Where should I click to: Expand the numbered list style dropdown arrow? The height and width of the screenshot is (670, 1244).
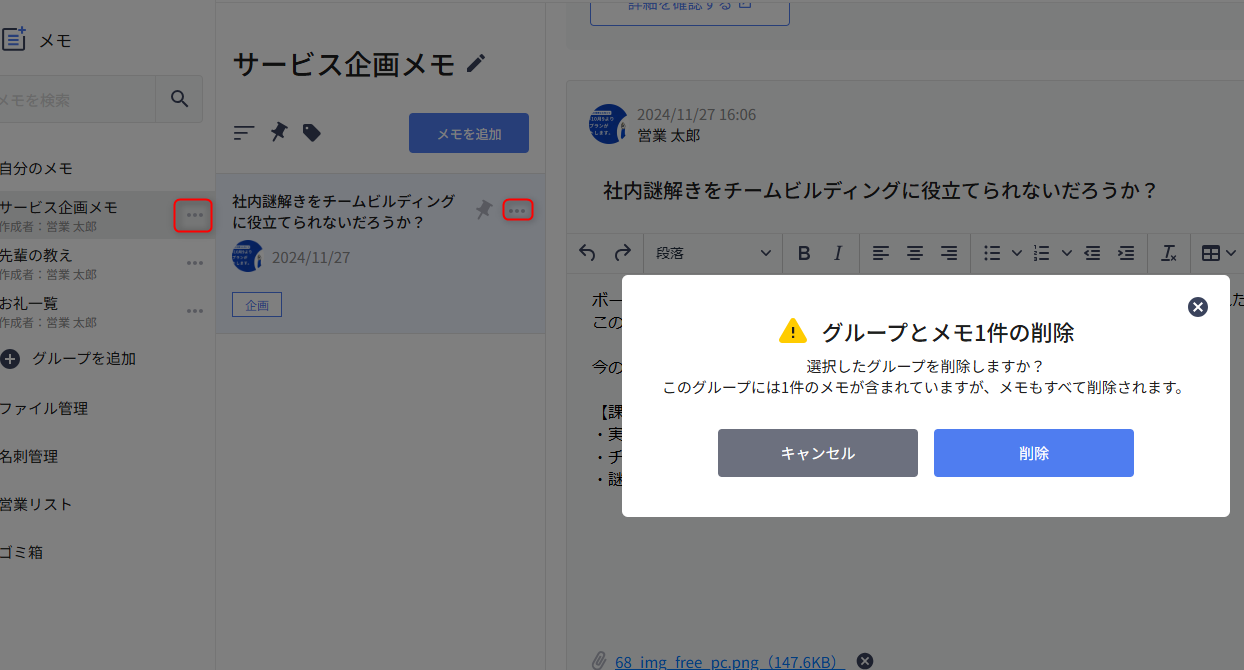click(1066, 253)
